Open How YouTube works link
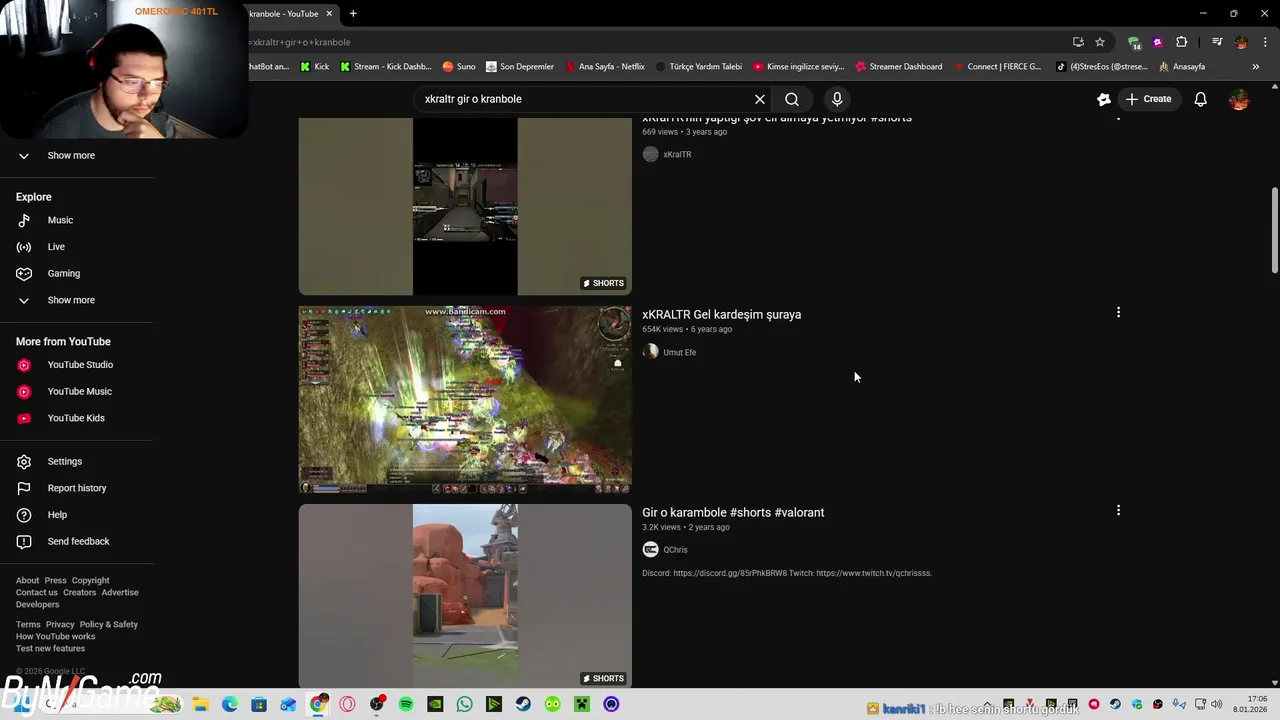The height and width of the screenshot is (720, 1280). 55,636
